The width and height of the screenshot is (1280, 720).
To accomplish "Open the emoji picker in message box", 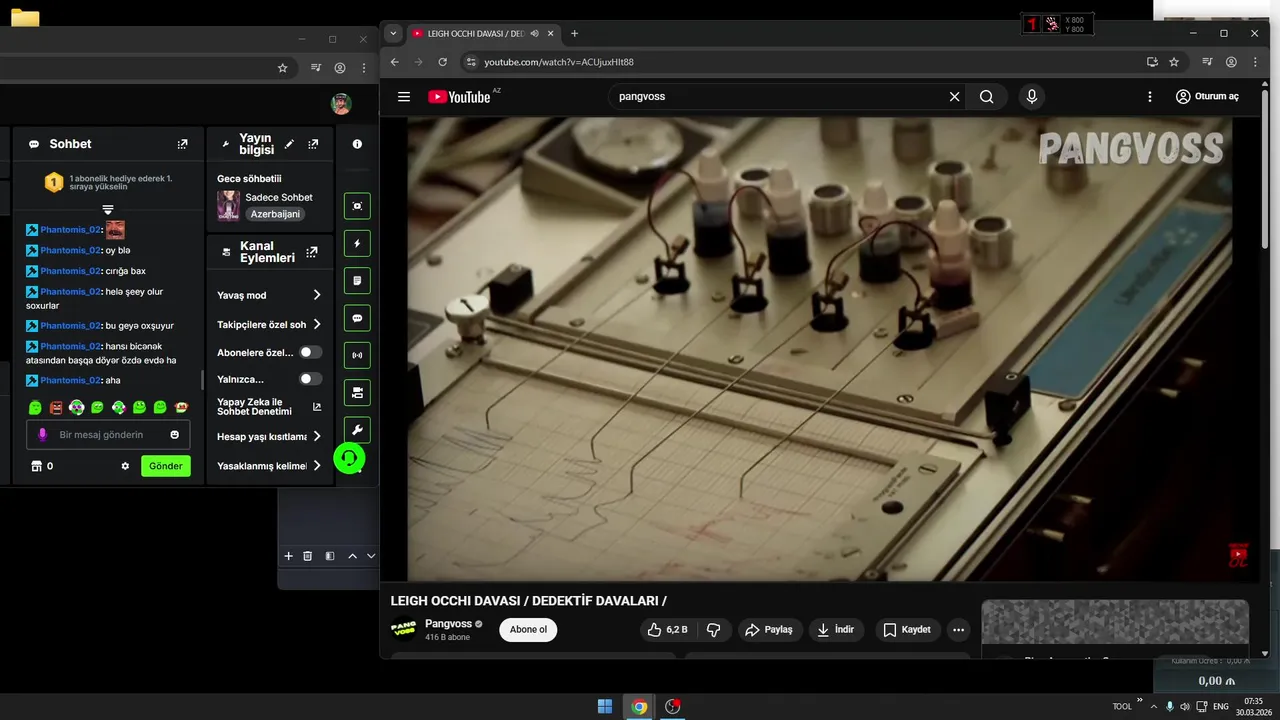I will tap(175, 435).
